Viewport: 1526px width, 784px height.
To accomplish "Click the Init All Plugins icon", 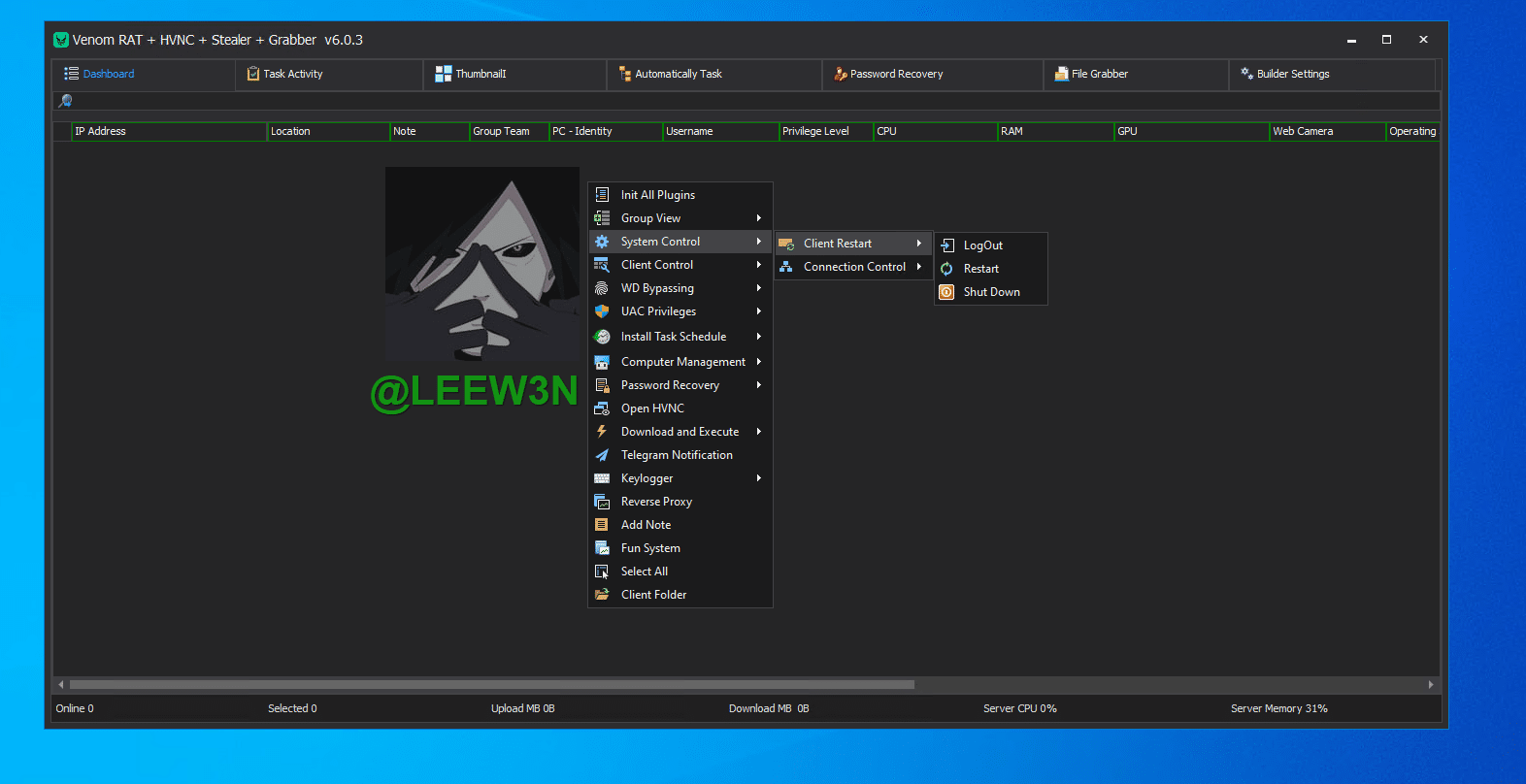I will pyautogui.click(x=602, y=195).
